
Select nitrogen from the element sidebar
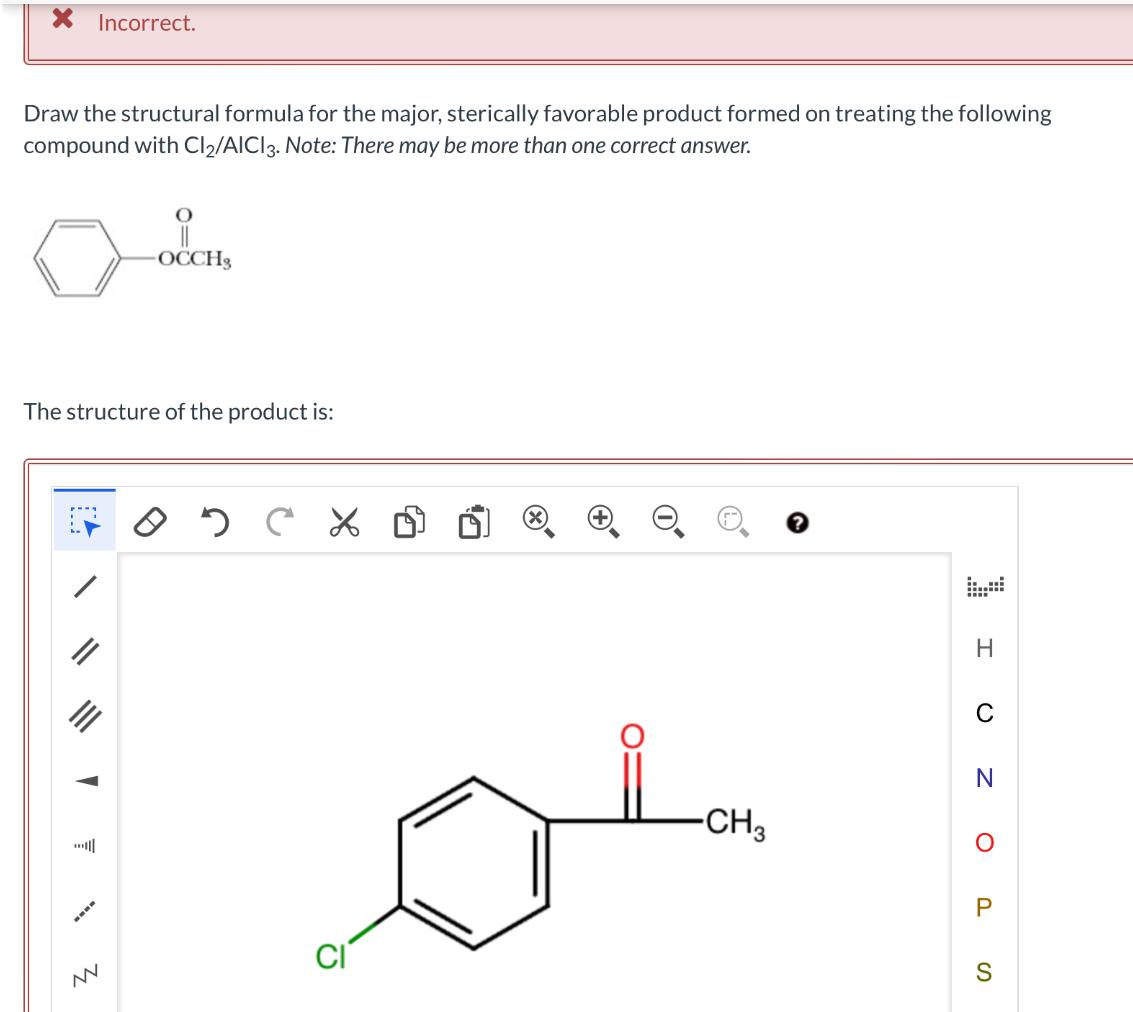[986, 778]
